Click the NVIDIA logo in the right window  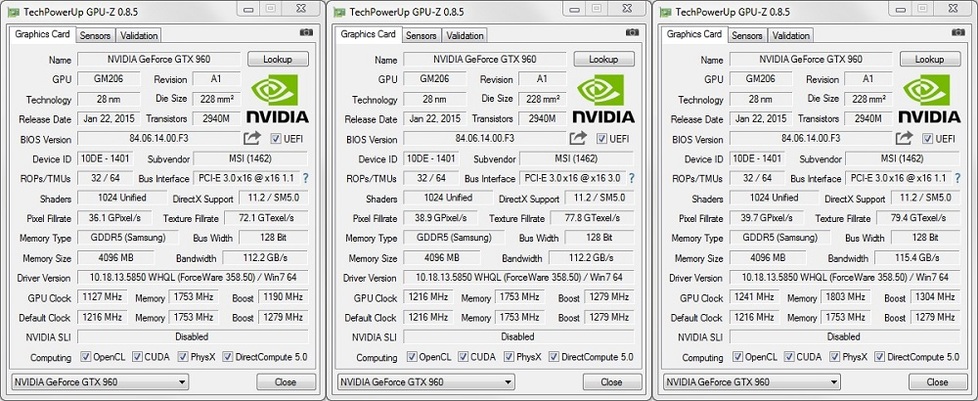pos(929,99)
